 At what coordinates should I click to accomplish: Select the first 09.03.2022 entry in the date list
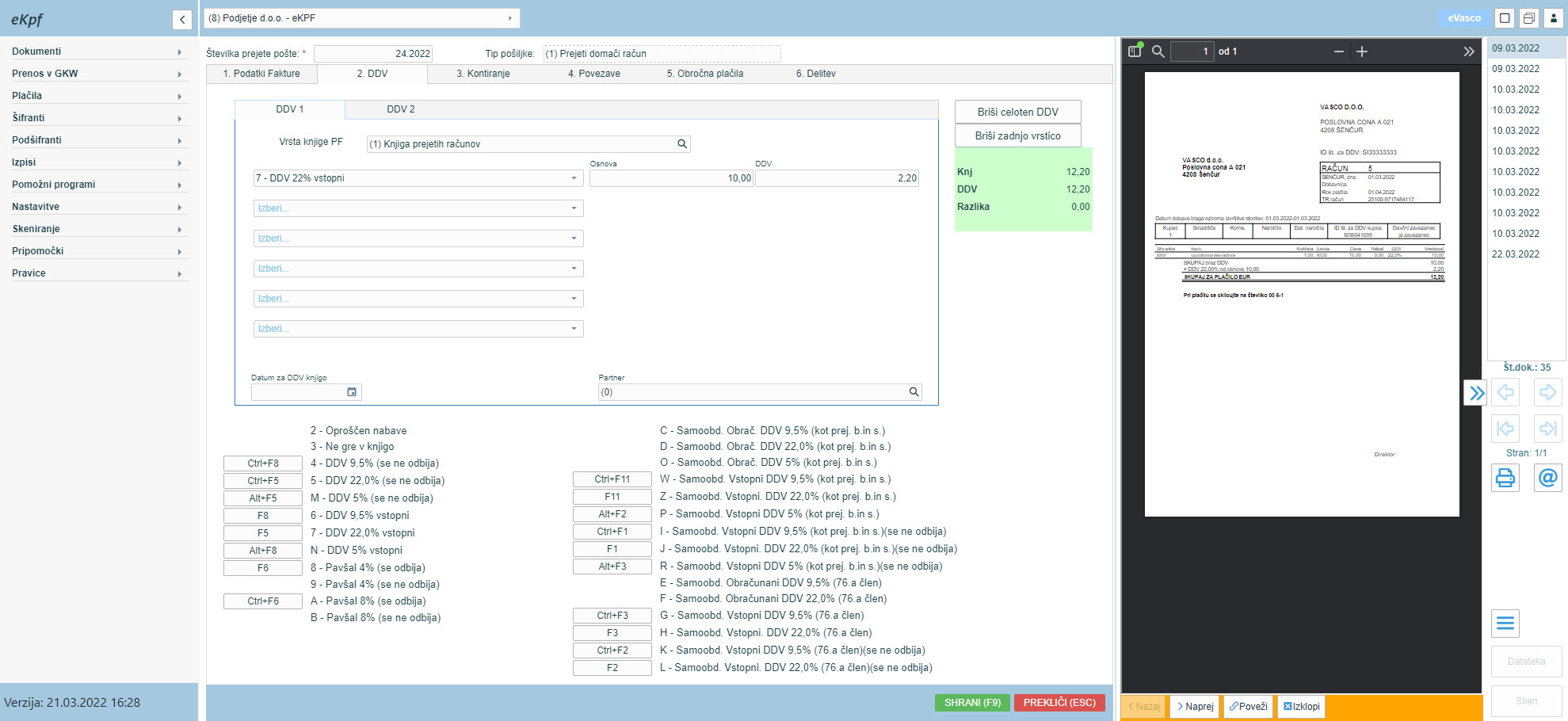(x=1526, y=48)
